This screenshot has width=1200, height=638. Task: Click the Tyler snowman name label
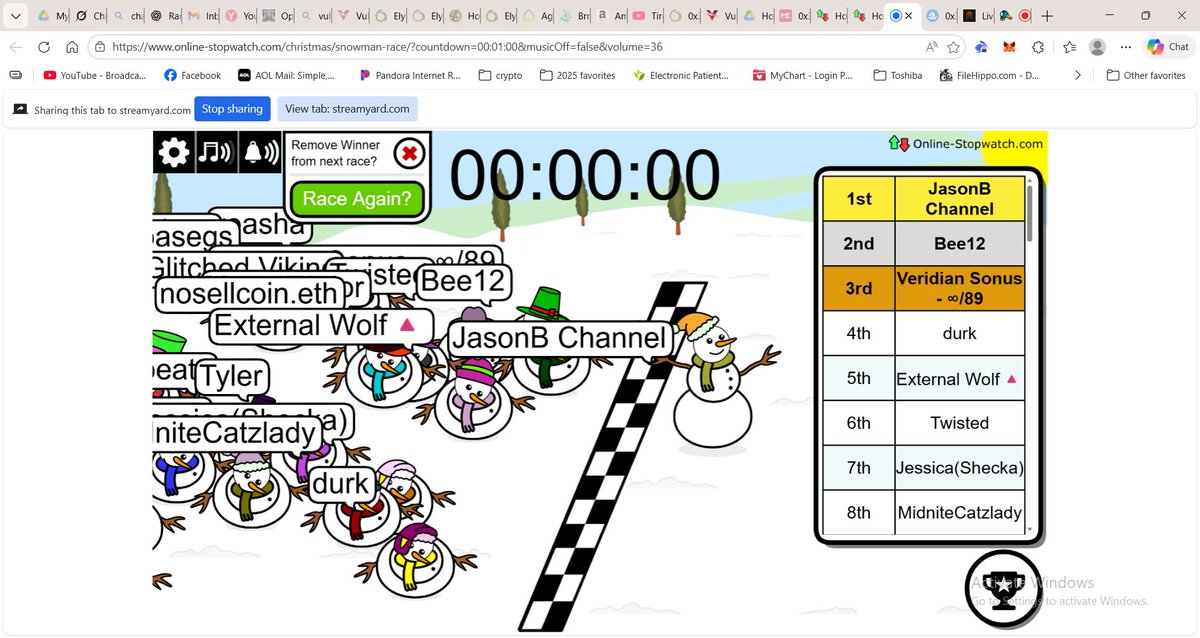click(232, 378)
